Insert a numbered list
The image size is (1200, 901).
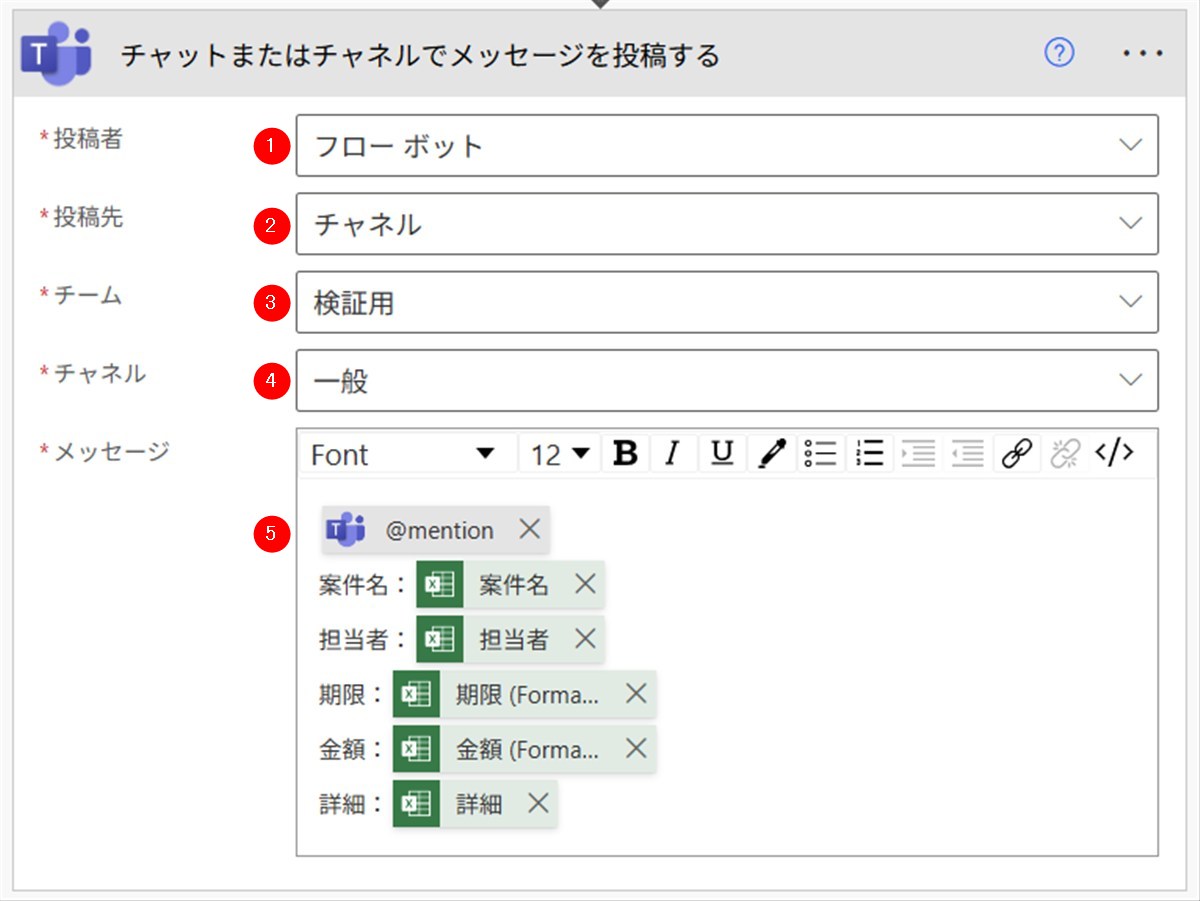[x=870, y=454]
